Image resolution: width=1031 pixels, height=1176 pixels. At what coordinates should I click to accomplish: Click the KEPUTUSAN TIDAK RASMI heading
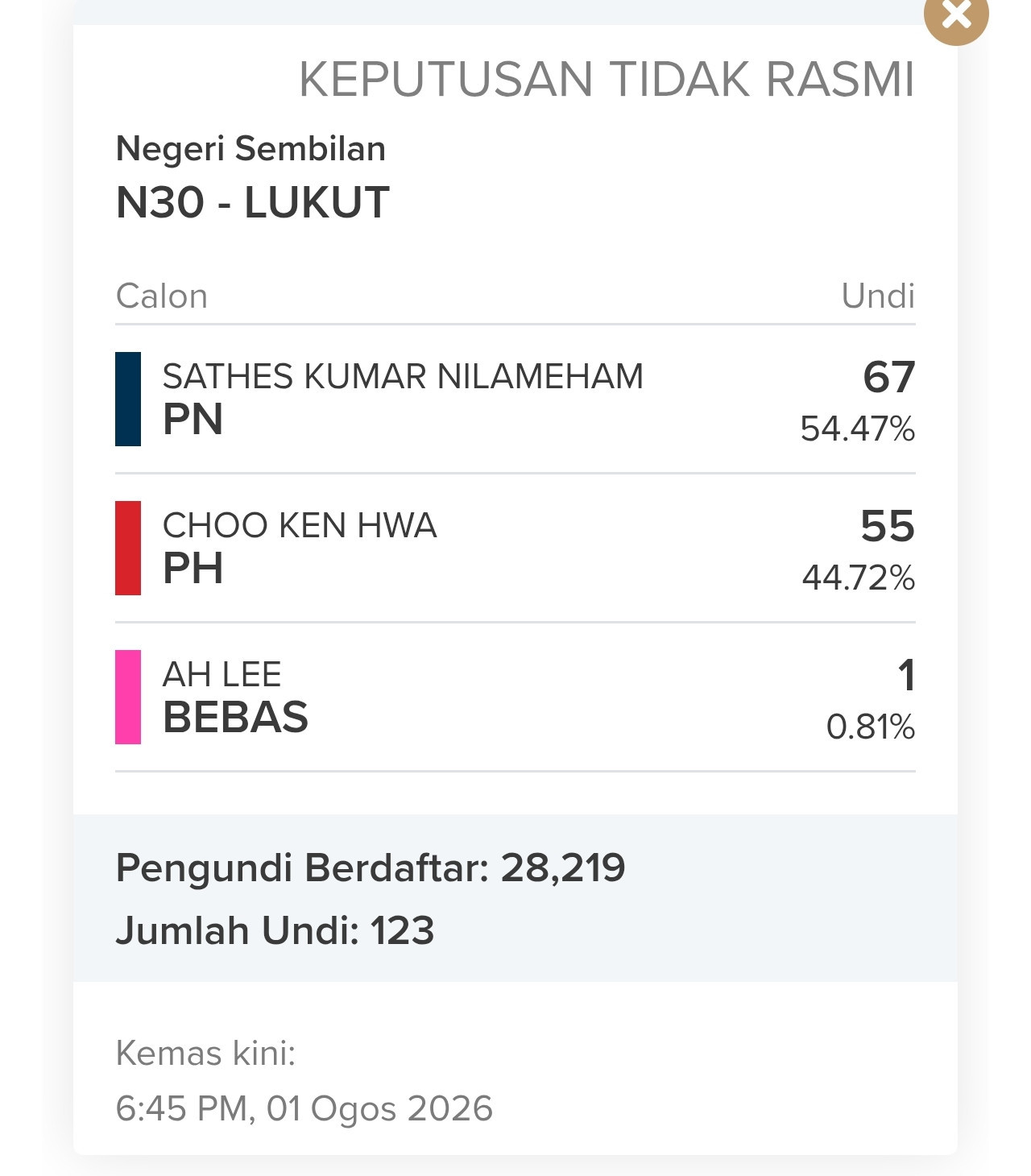607,79
